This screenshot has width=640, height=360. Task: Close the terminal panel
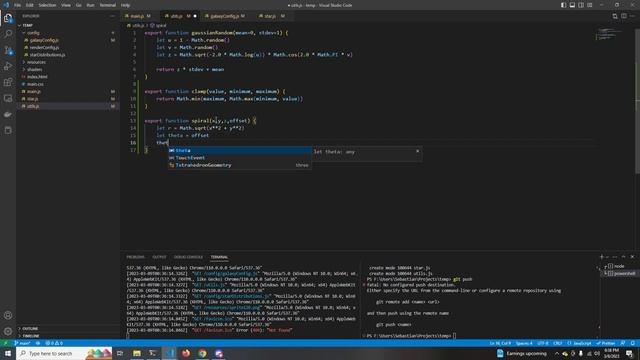tap(632, 257)
